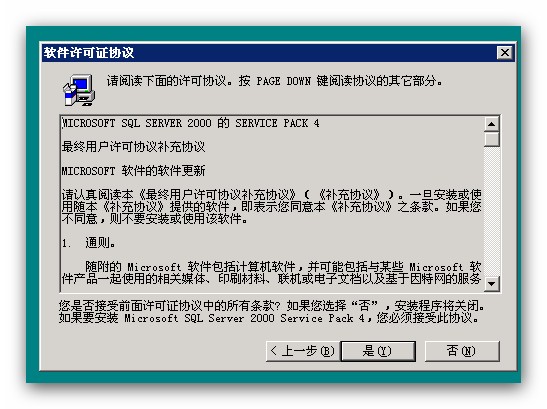547x409 pixels.
Task: Click the teal background outside the dialog
Action: pyautogui.click(x=33, y=209)
